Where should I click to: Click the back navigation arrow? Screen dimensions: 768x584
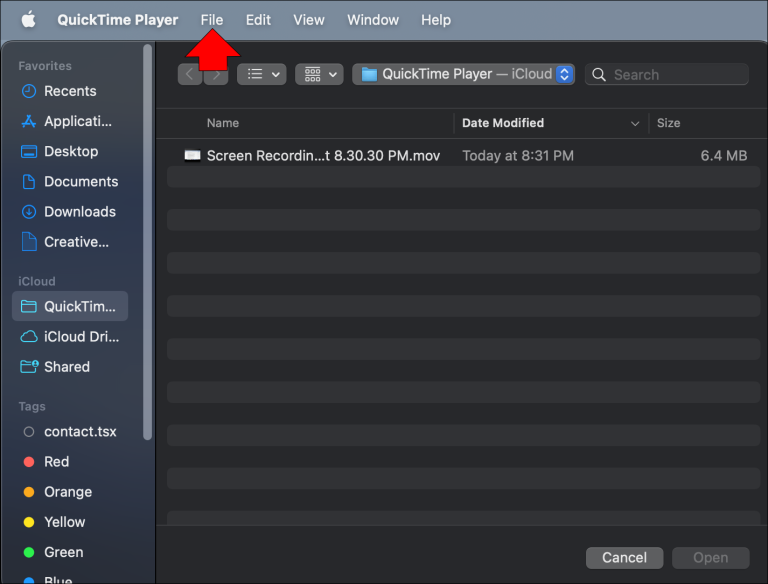tap(190, 74)
